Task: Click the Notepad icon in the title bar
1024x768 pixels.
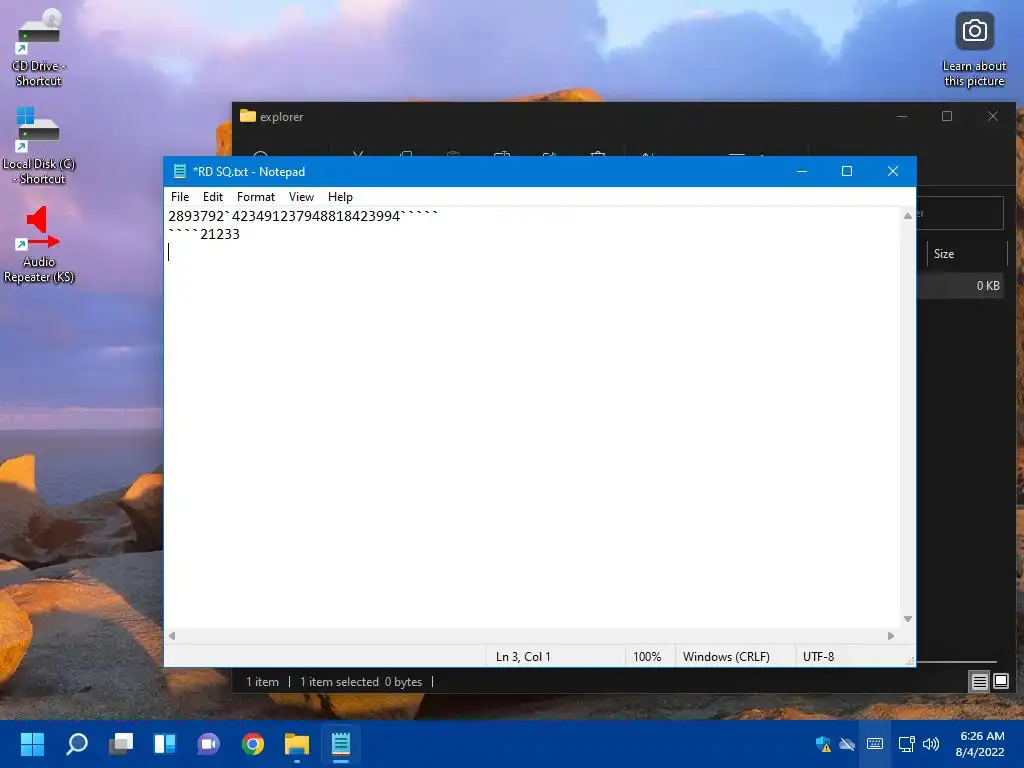Action: [x=180, y=171]
